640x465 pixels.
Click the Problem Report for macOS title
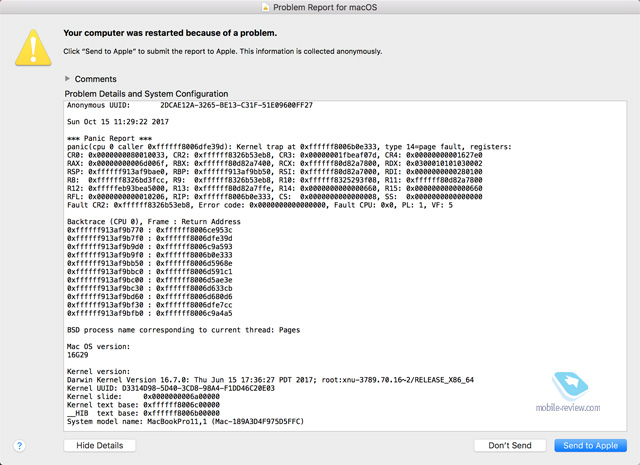326,7
